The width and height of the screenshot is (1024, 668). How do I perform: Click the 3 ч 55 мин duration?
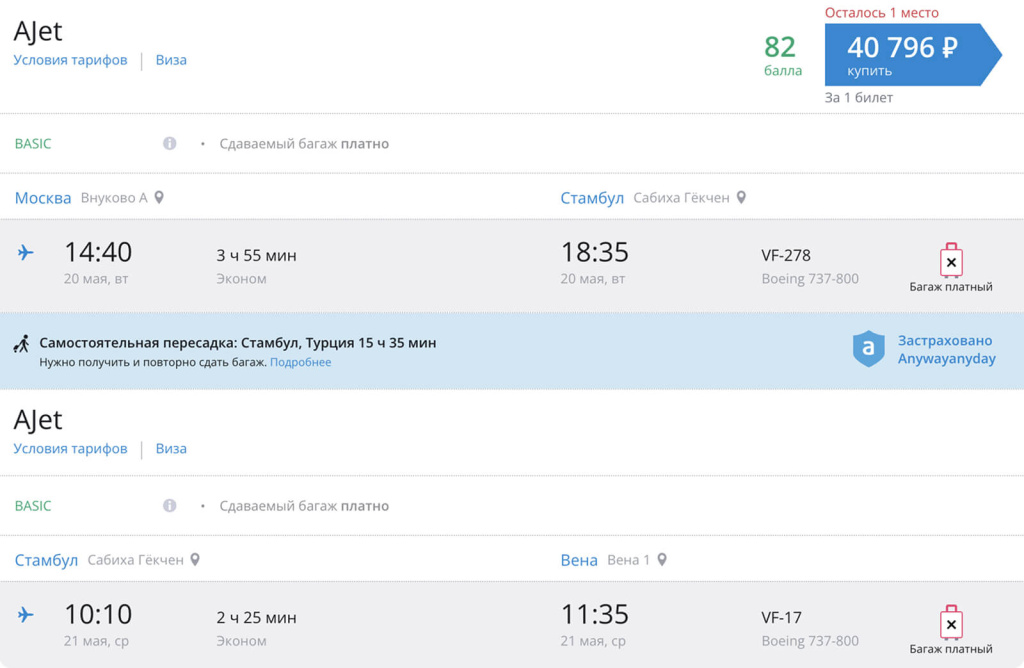click(257, 255)
